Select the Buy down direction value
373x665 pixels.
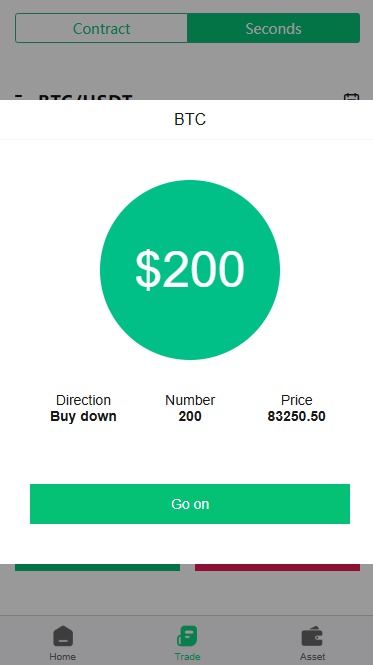click(x=83, y=416)
